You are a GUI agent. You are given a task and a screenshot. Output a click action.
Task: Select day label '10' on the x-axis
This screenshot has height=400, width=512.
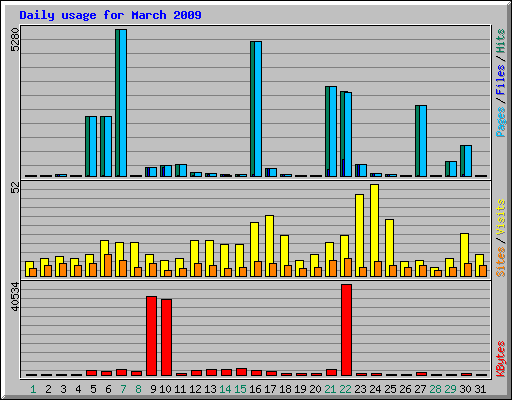(x=165, y=389)
